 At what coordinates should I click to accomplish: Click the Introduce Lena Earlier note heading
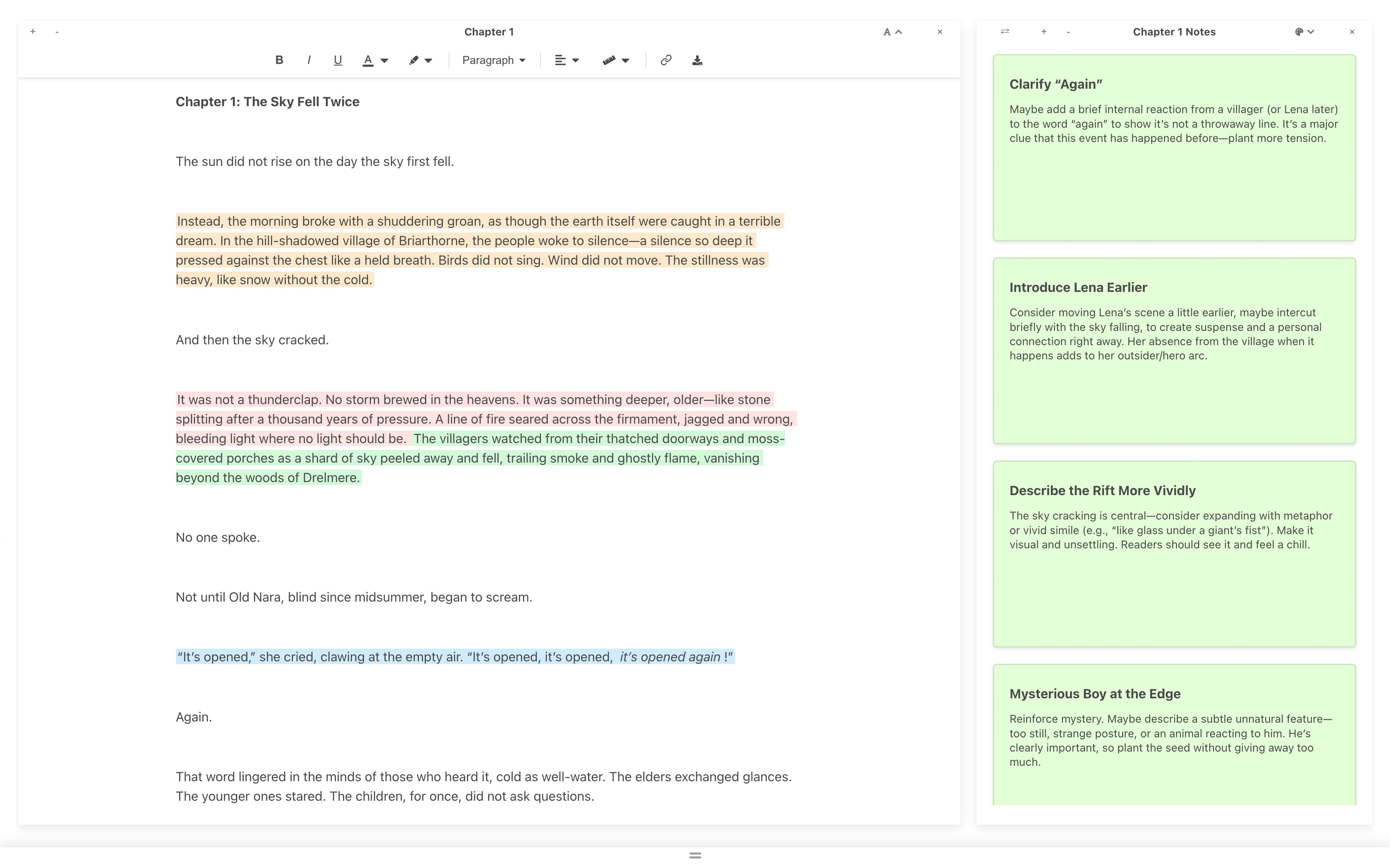point(1078,288)
